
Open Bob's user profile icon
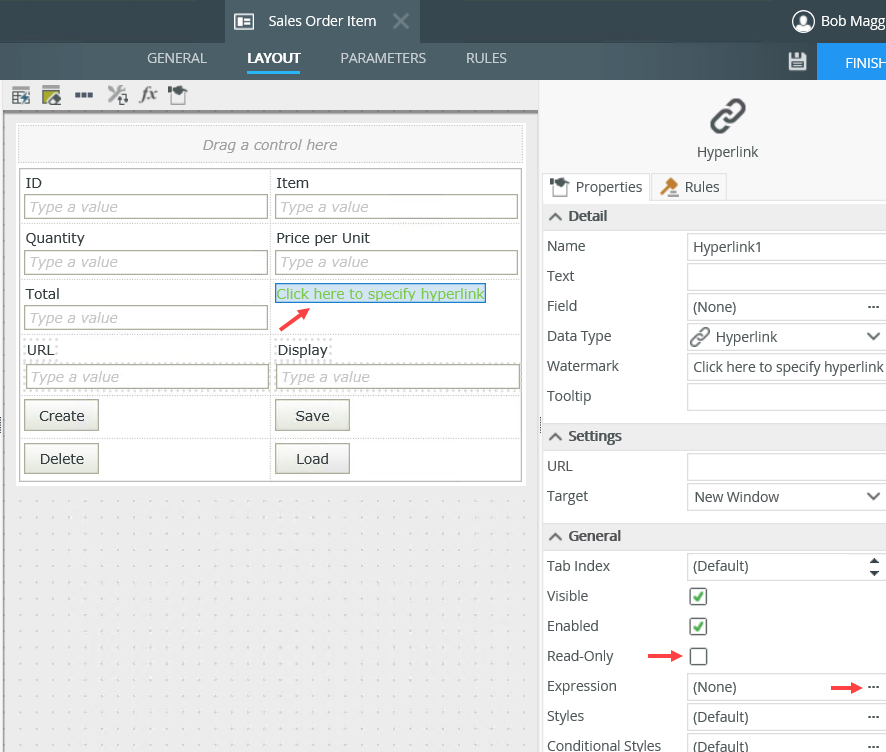pyautogui.click(x=803, y=21)
